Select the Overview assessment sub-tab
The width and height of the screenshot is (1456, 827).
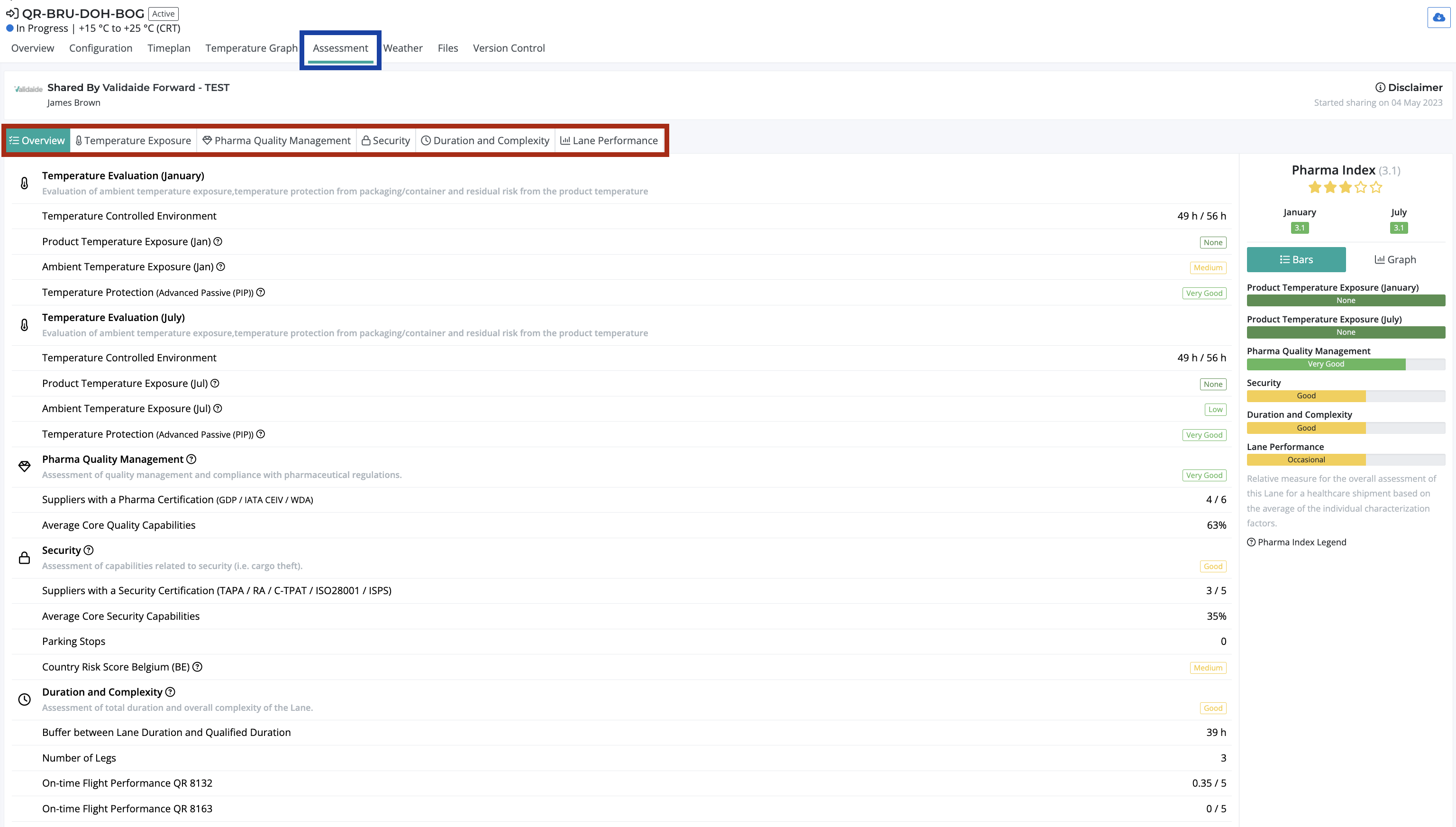point(37,140)
